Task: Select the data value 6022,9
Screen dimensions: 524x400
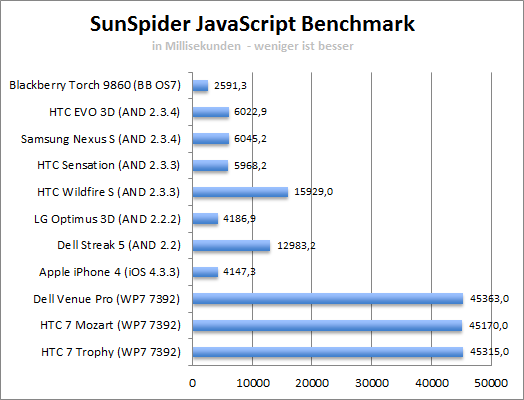Action: click(x=250, y=112)
